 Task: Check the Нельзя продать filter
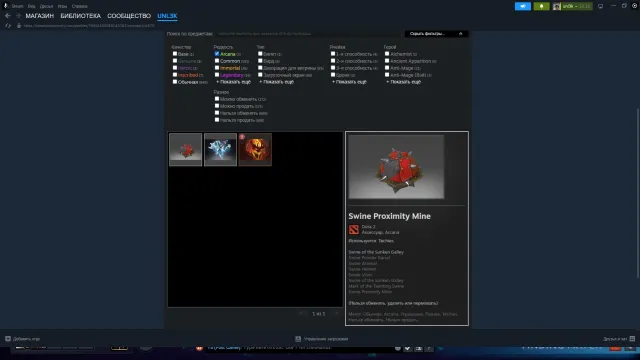(x=217, y=120)
